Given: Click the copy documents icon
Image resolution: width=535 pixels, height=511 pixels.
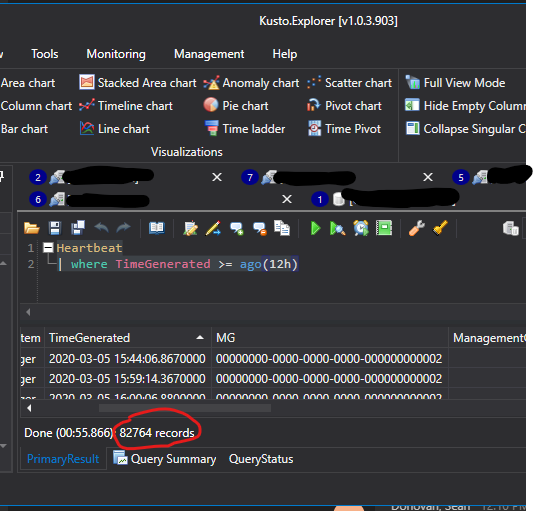Looking at the screenshot, I should point(282,228).
